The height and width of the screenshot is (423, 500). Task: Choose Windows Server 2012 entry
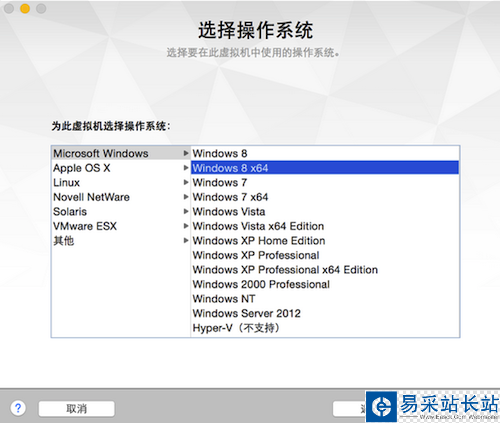pyautogui.click(x=325, y=313)
